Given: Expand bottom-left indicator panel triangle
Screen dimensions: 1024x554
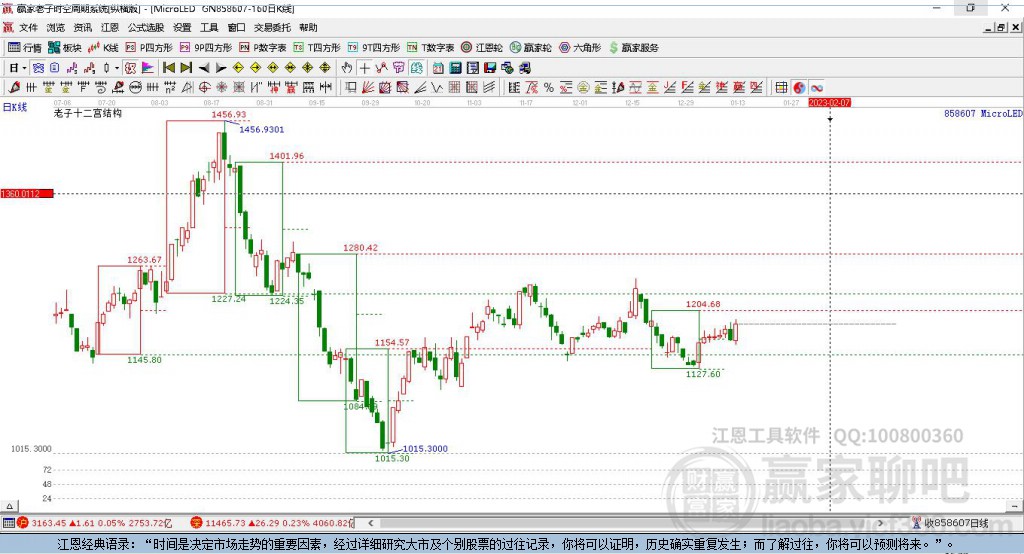Looking at the screenshot, I should coord(9,506).
